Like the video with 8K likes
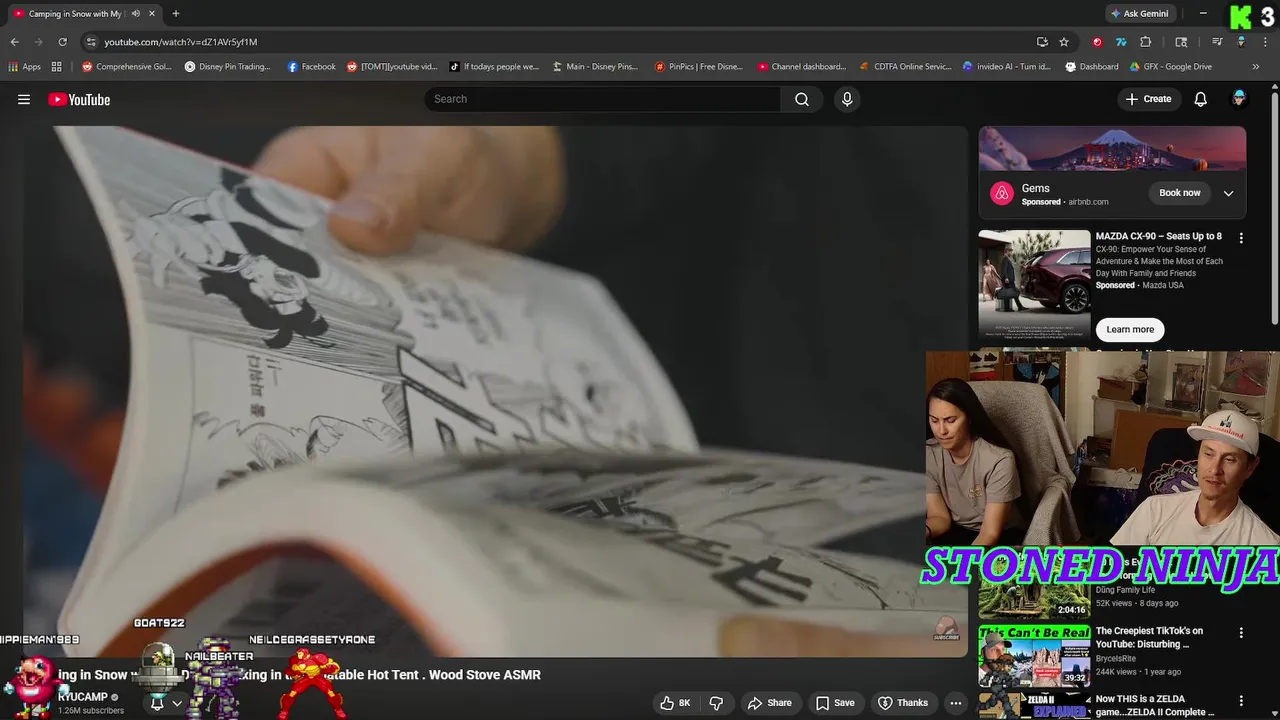 coord(675,703)
